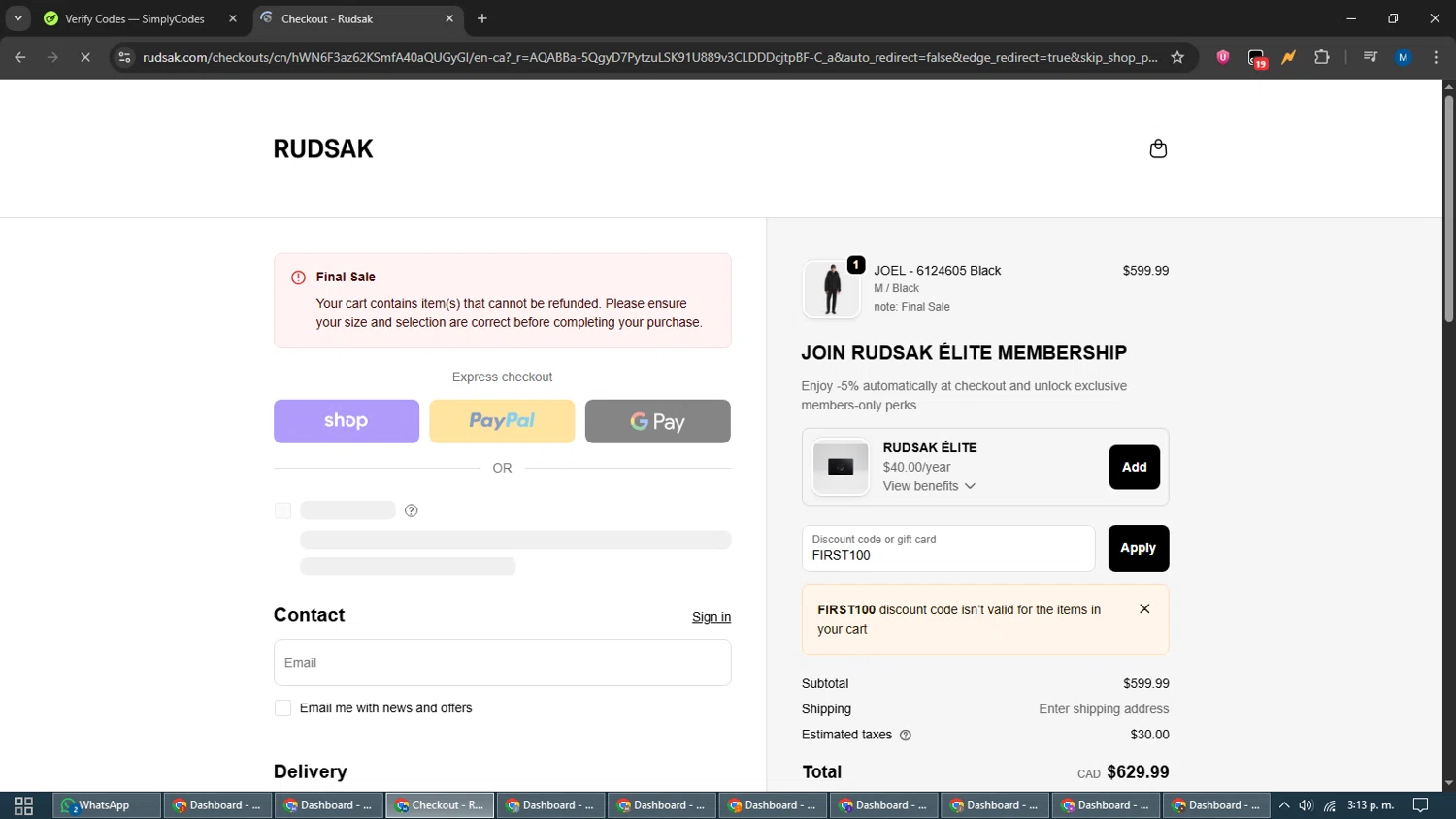Viewport: 1456px width, 819px height.
Task: Click the Sign in link
Action: point(711,617)
